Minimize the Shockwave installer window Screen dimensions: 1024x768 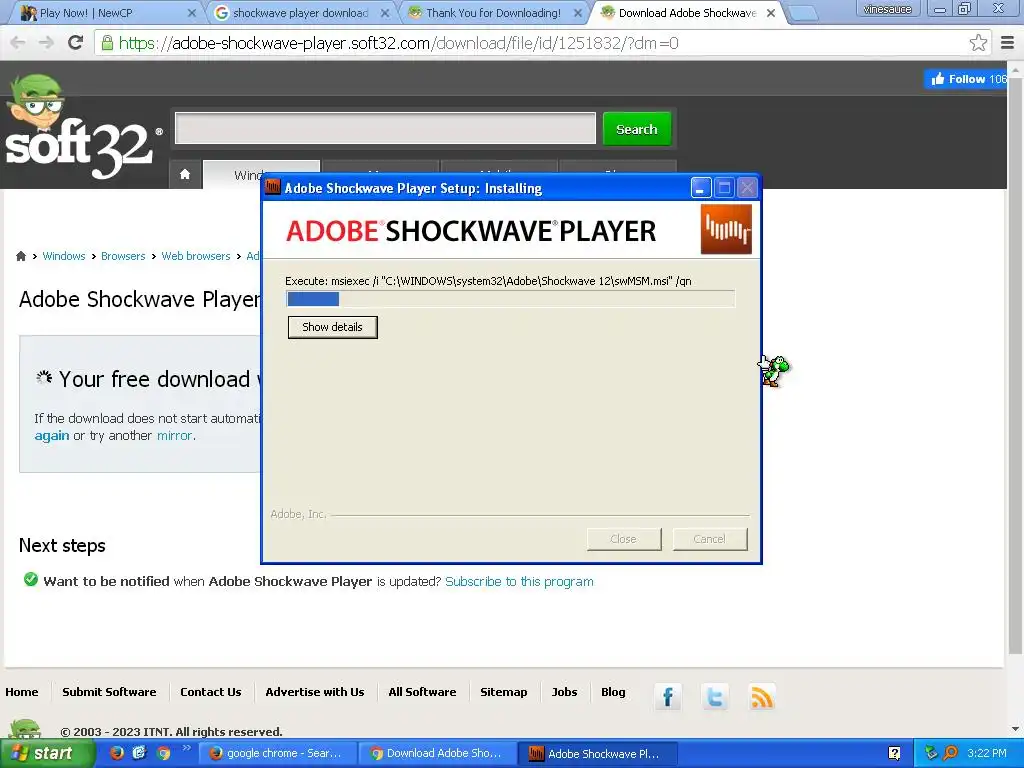click(701, 188)
